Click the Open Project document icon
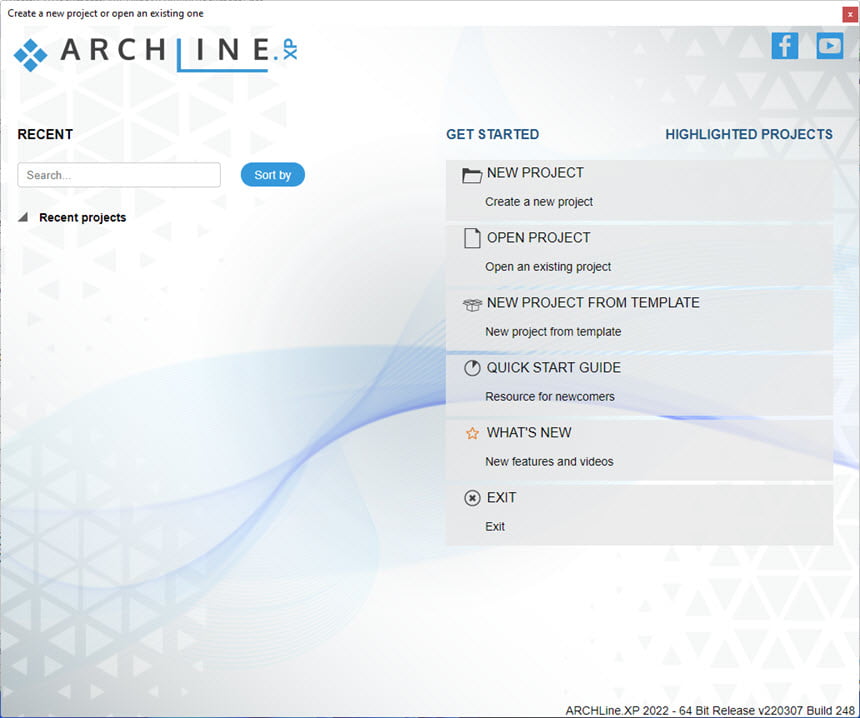The image size is (860, 718). (472, 239)
